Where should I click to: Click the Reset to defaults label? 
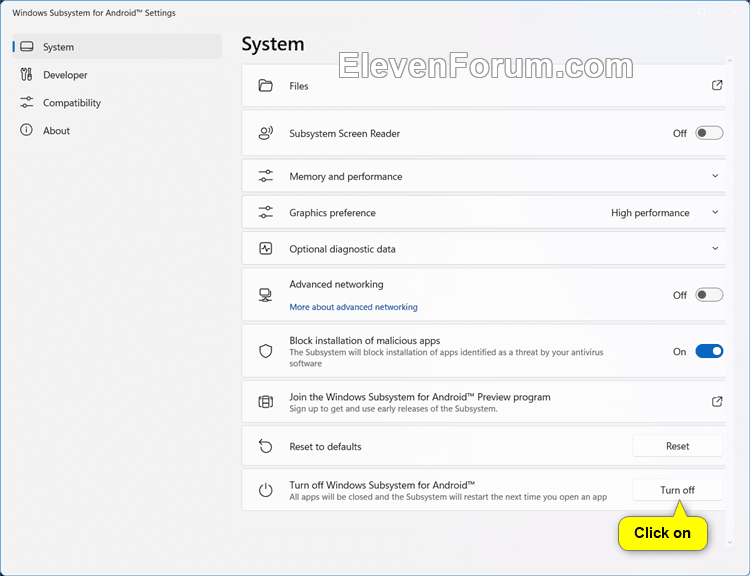[x=325, y=447]
